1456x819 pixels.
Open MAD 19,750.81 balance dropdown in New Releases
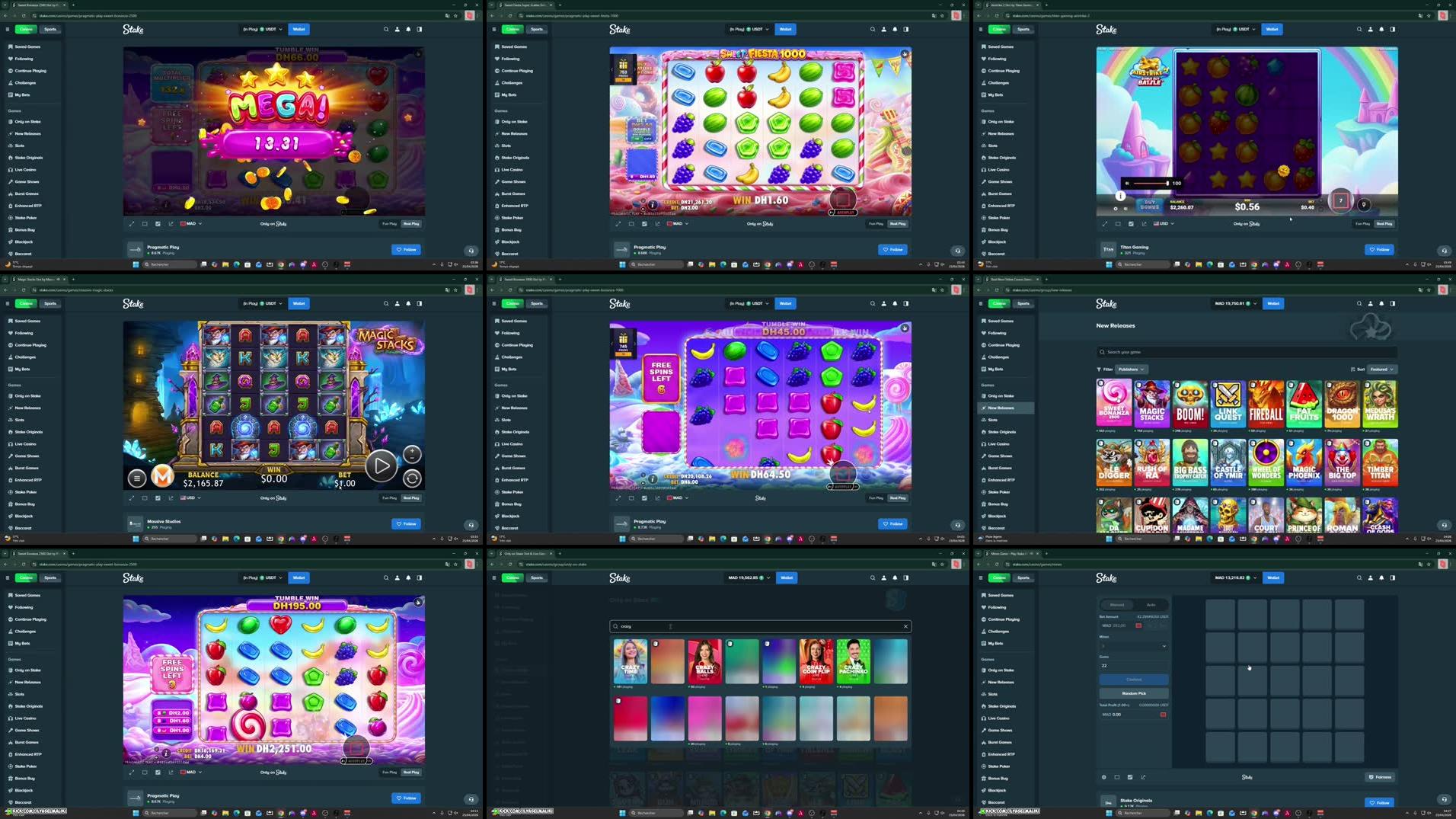[x=1237, y=303]
